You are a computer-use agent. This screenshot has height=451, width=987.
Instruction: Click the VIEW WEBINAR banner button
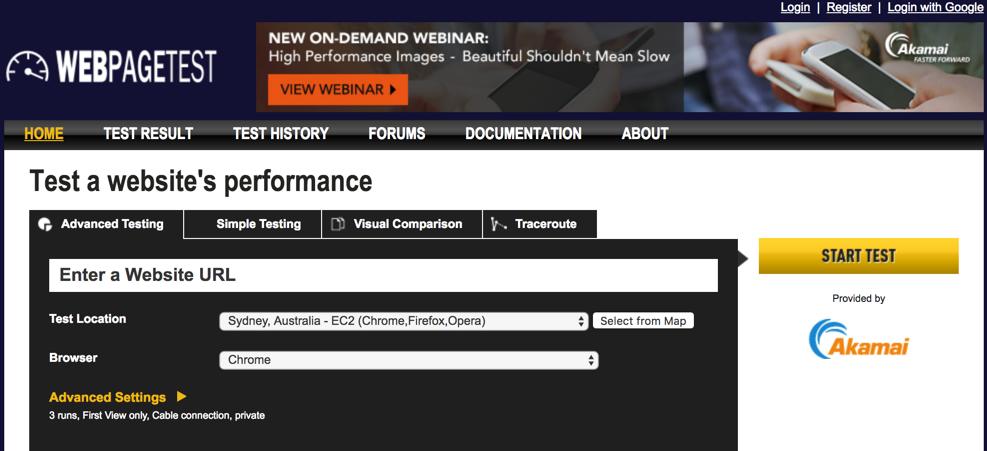338,89
